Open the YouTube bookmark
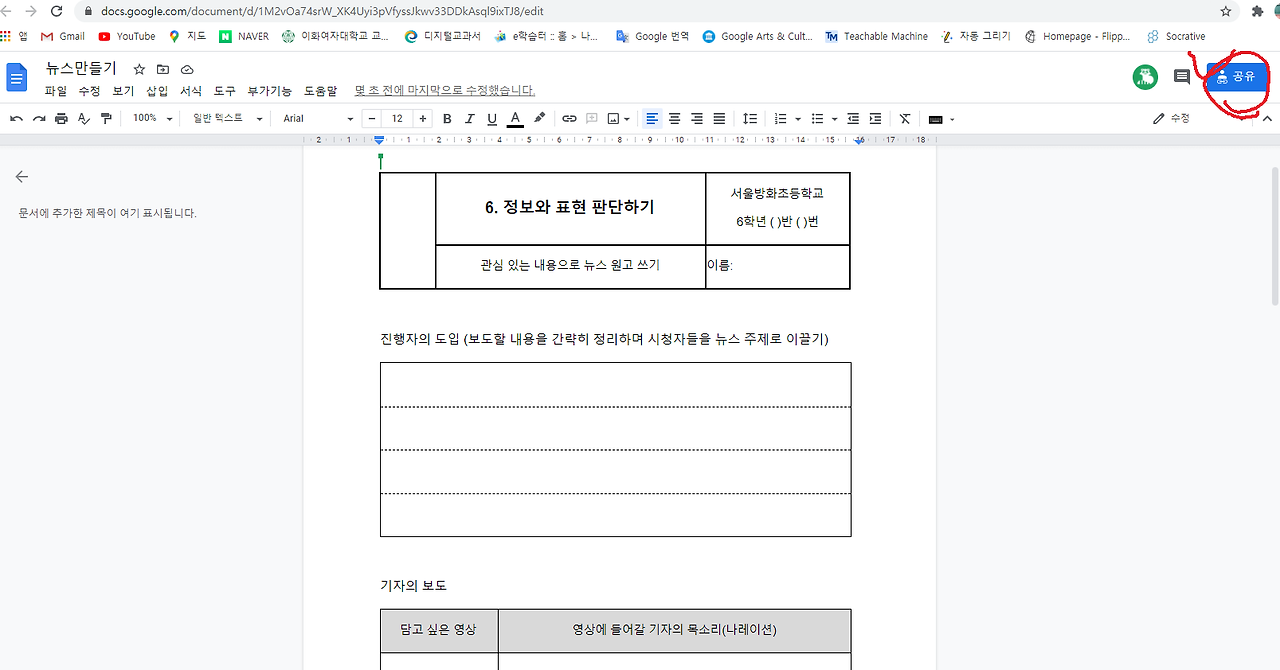 [x=127, y=36]
